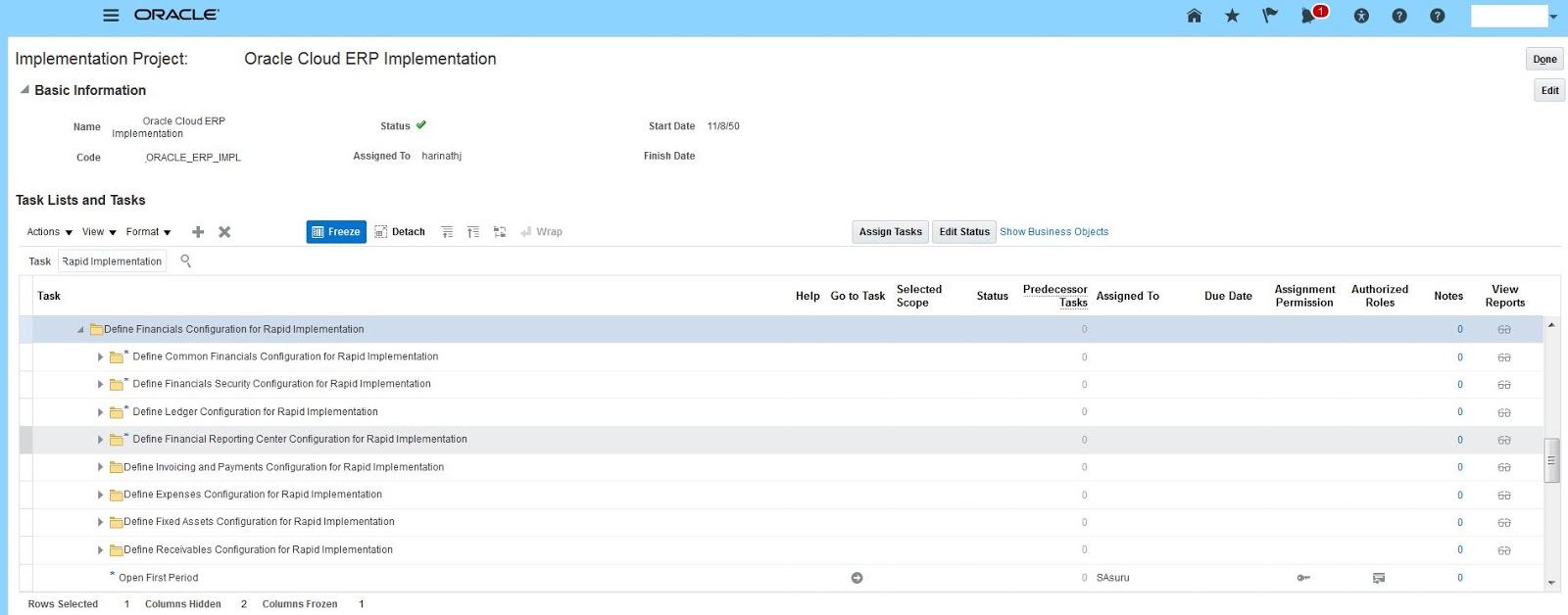Viewport: 1568px width, 615px height.
Task: Open the hamburger navigator menu
Action: click(x=111, y=15)
